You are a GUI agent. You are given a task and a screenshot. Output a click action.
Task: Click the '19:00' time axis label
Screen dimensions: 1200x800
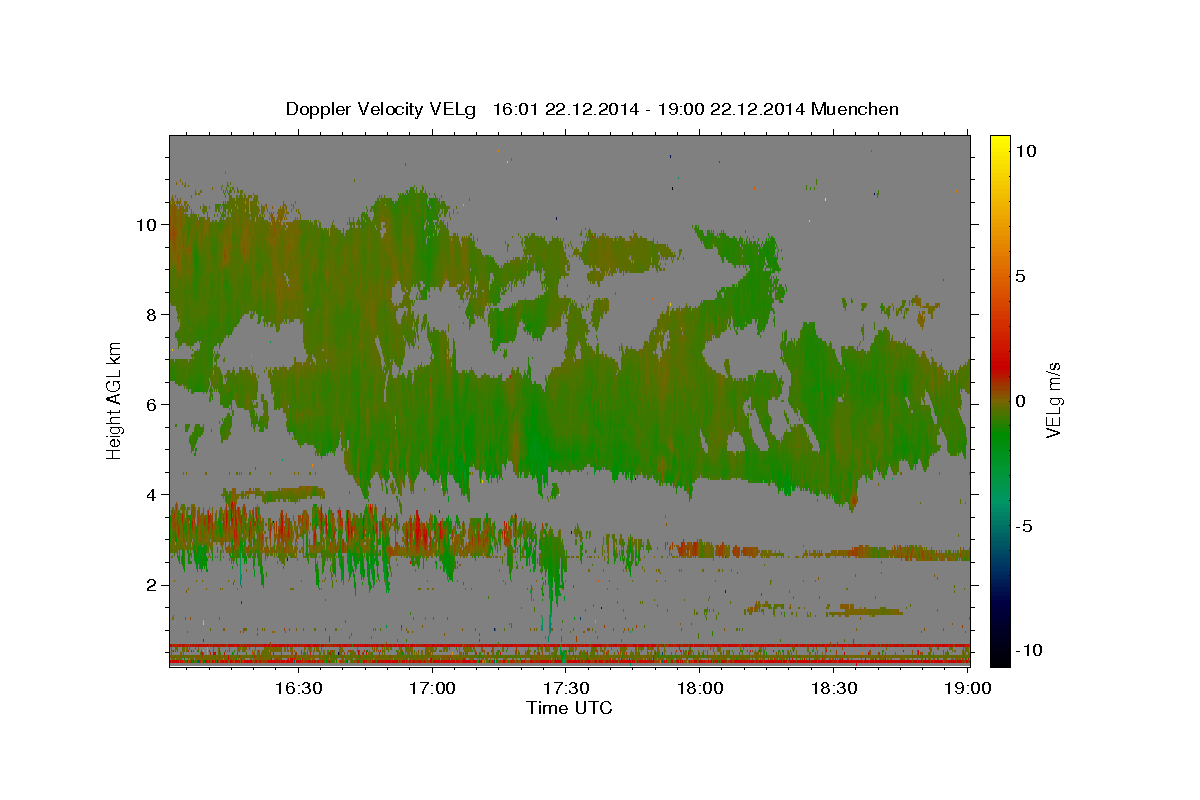pos(967,687)
